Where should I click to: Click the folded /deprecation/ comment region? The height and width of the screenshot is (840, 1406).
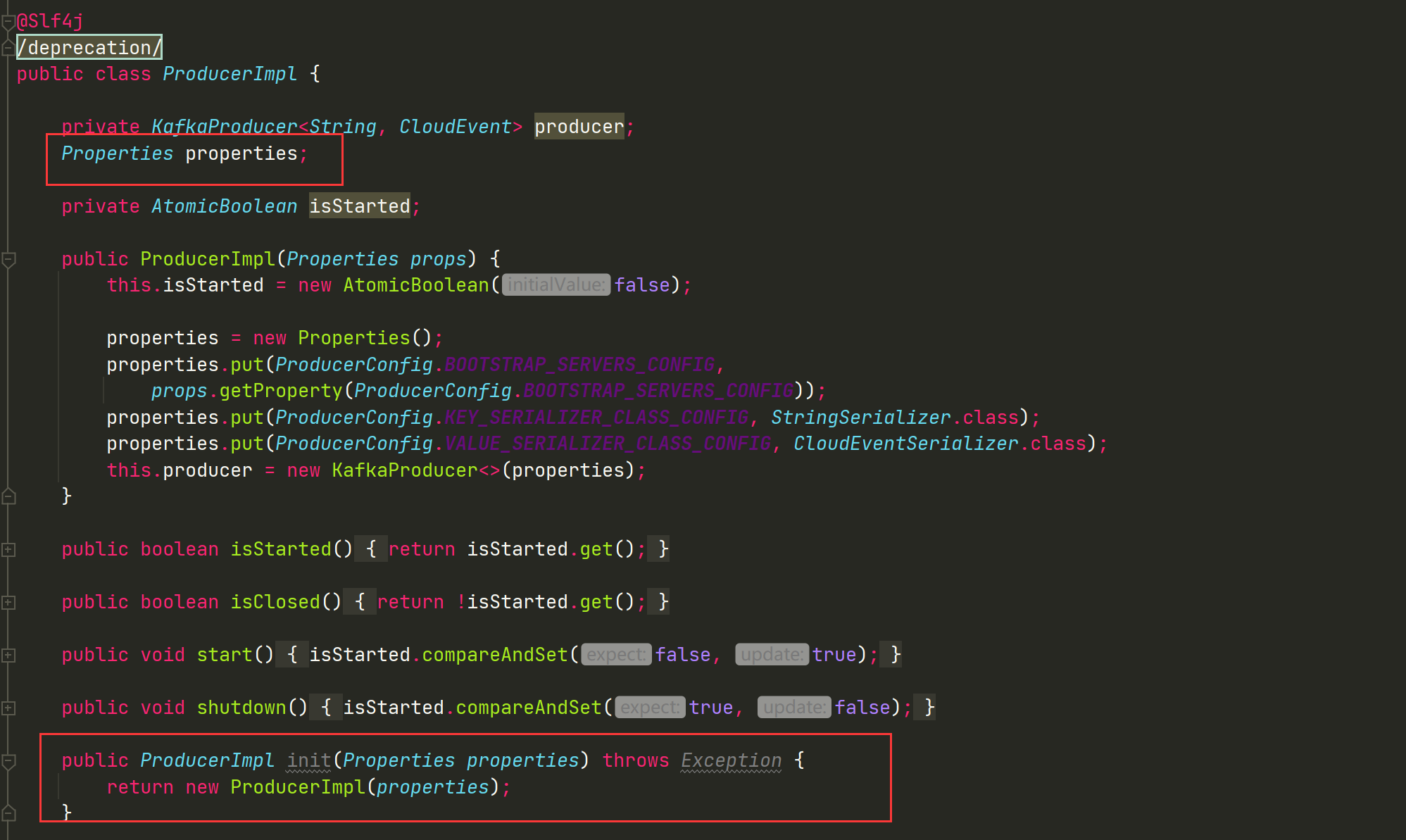pos(89,48)
